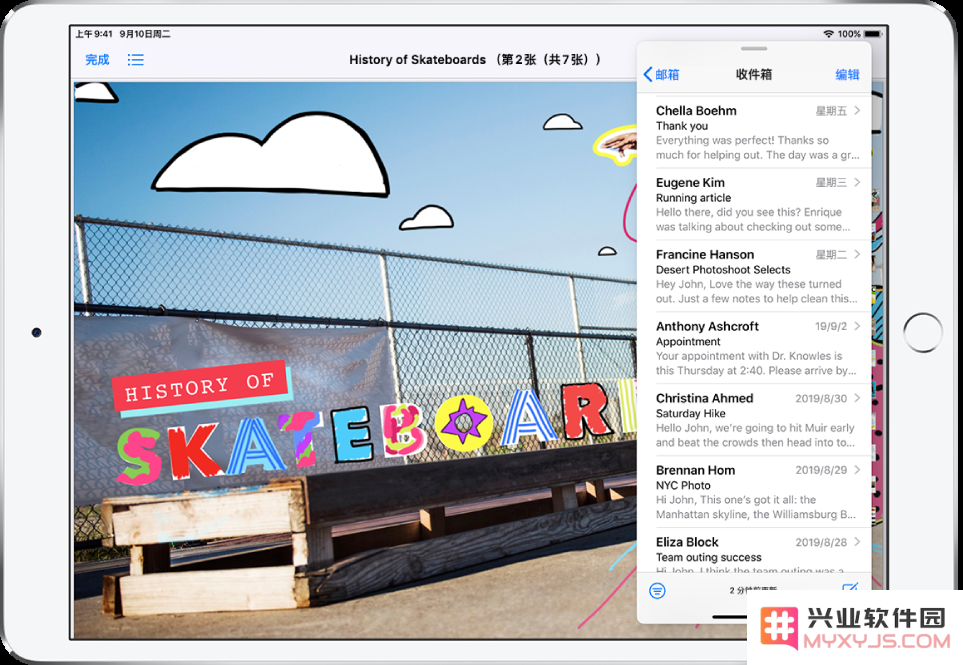The image size is (963, 665).
Task: Tap the chevron on Chella Boehm's row
Action: (857, 111)
